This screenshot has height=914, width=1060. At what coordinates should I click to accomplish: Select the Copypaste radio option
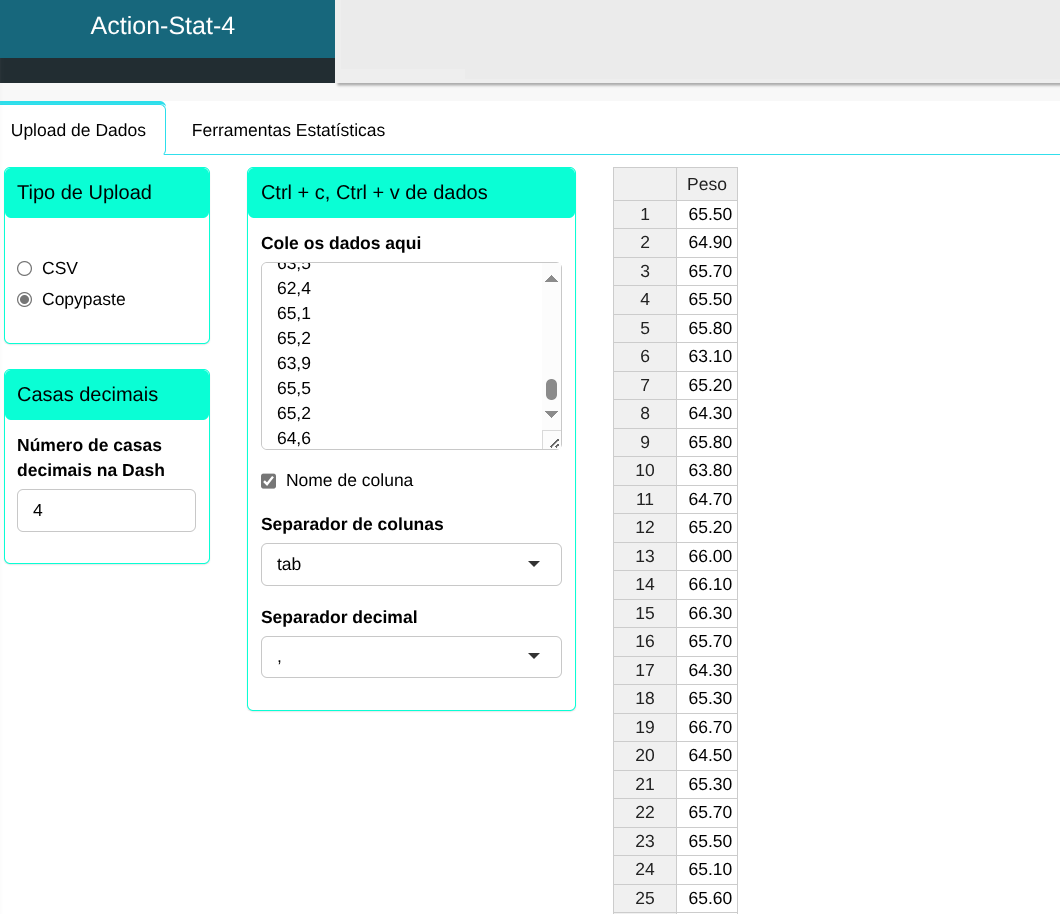click(25, 299)
